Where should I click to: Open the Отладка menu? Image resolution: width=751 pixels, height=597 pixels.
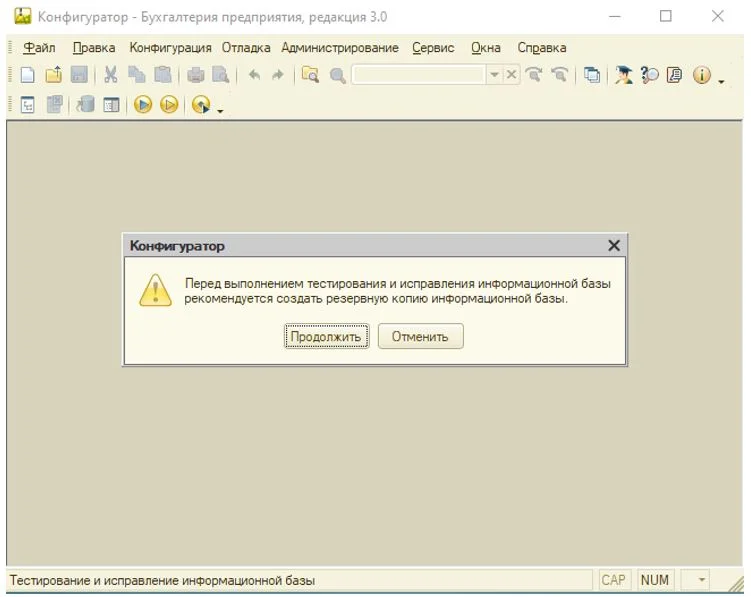(246, 48)
